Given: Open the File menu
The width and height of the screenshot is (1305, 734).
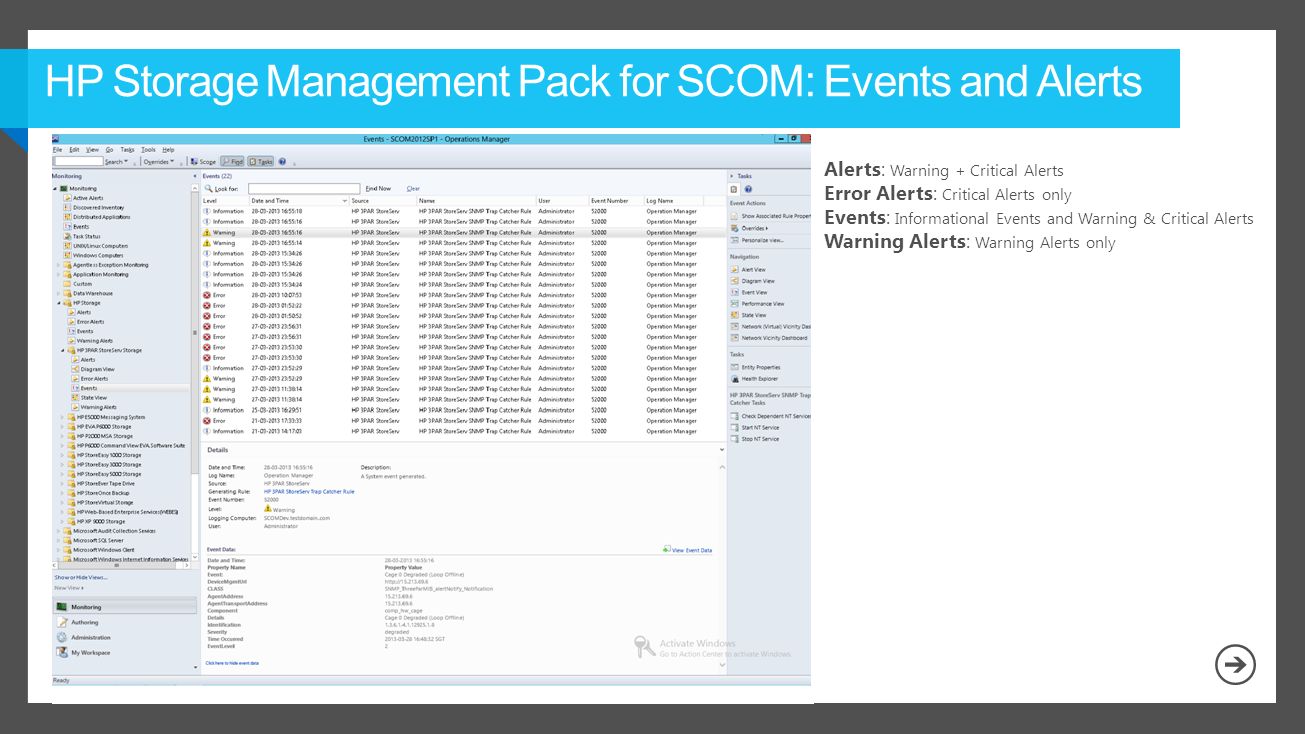Looking at the screenshot, I should coord(57,149).
